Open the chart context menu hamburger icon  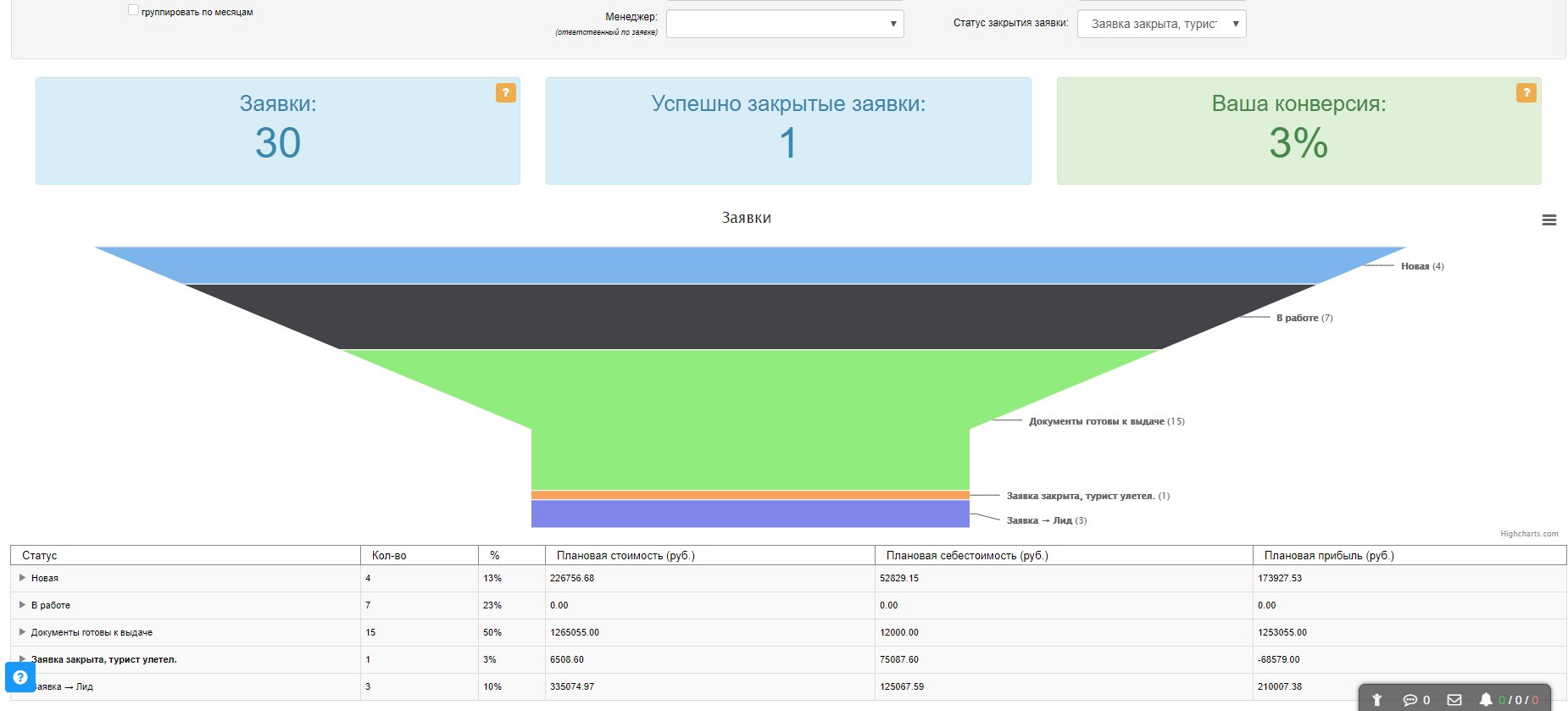coord(1549,220)
